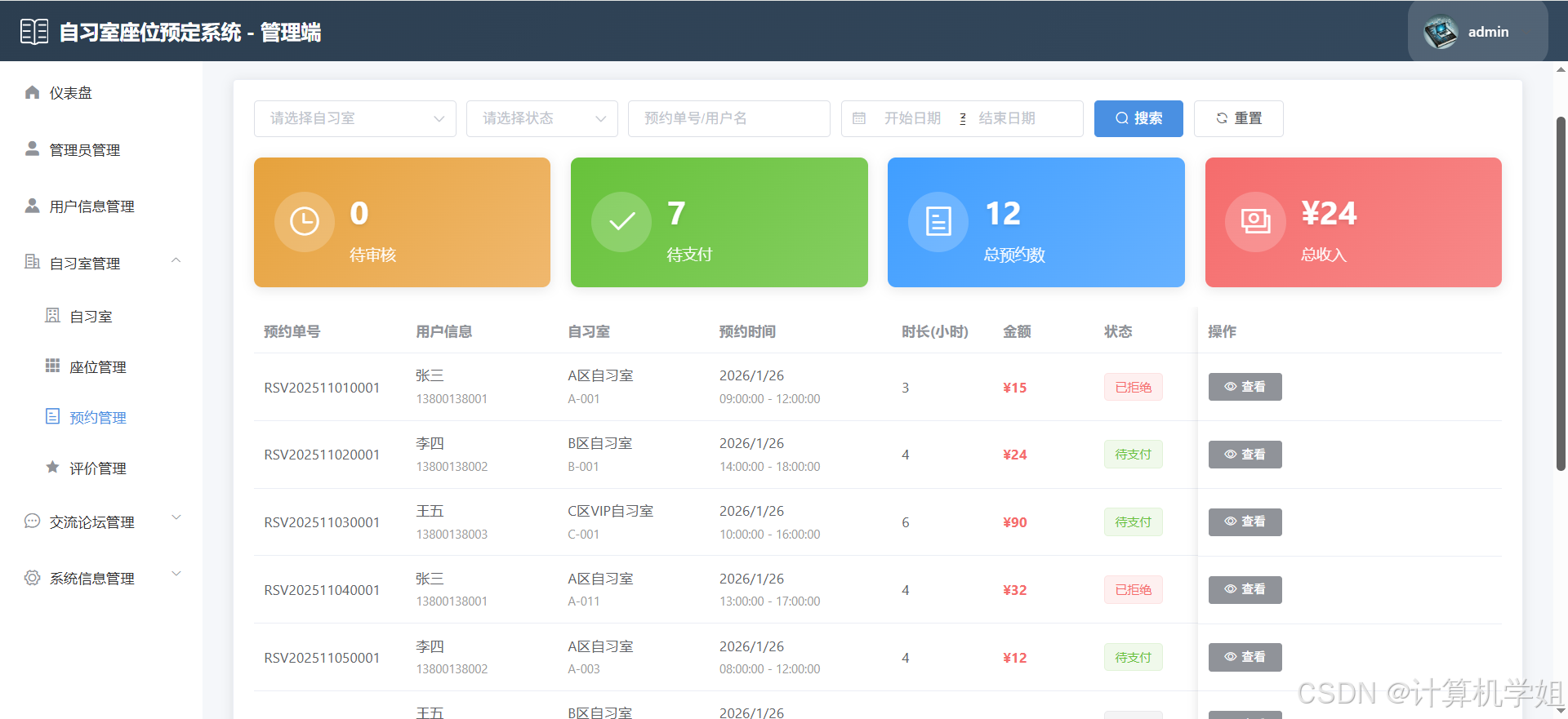This screenshot has width=1568, height=719.
Task: Select 预约管理 in the sidebar
Action: (101, 418)
